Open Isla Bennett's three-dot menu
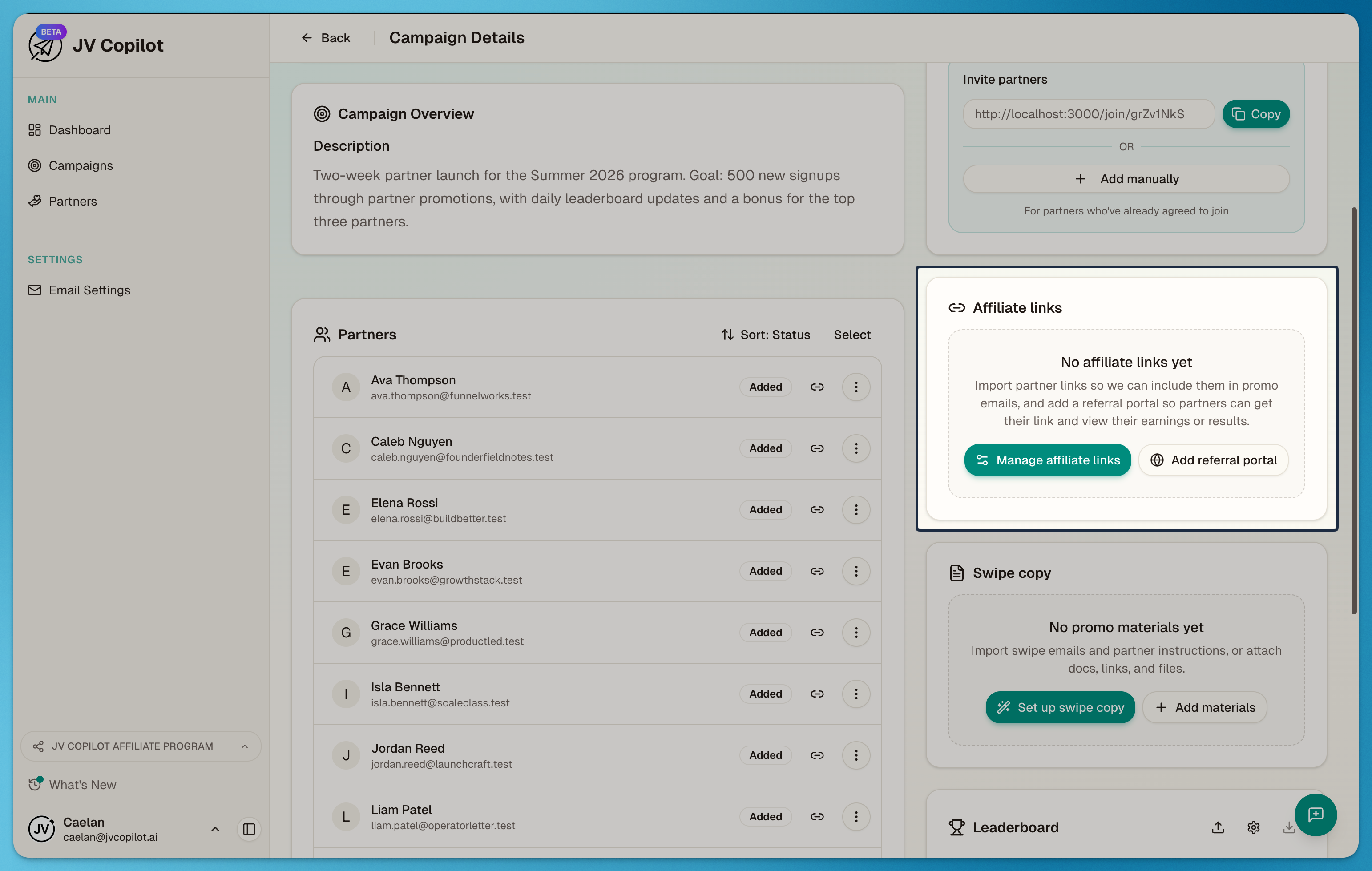This screenshot has width=1372, height=871. pyautogui.click(x=856, y=694)
